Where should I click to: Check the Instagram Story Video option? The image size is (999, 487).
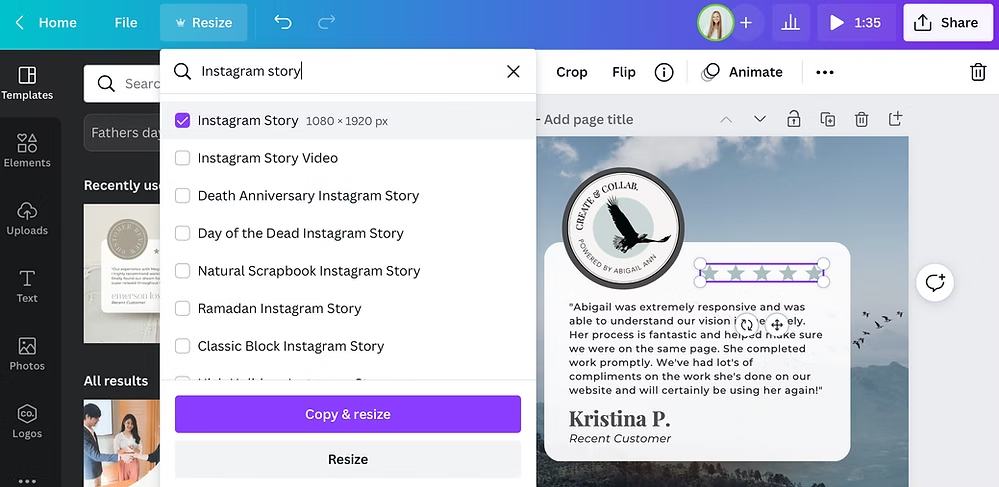click(182, 158)
